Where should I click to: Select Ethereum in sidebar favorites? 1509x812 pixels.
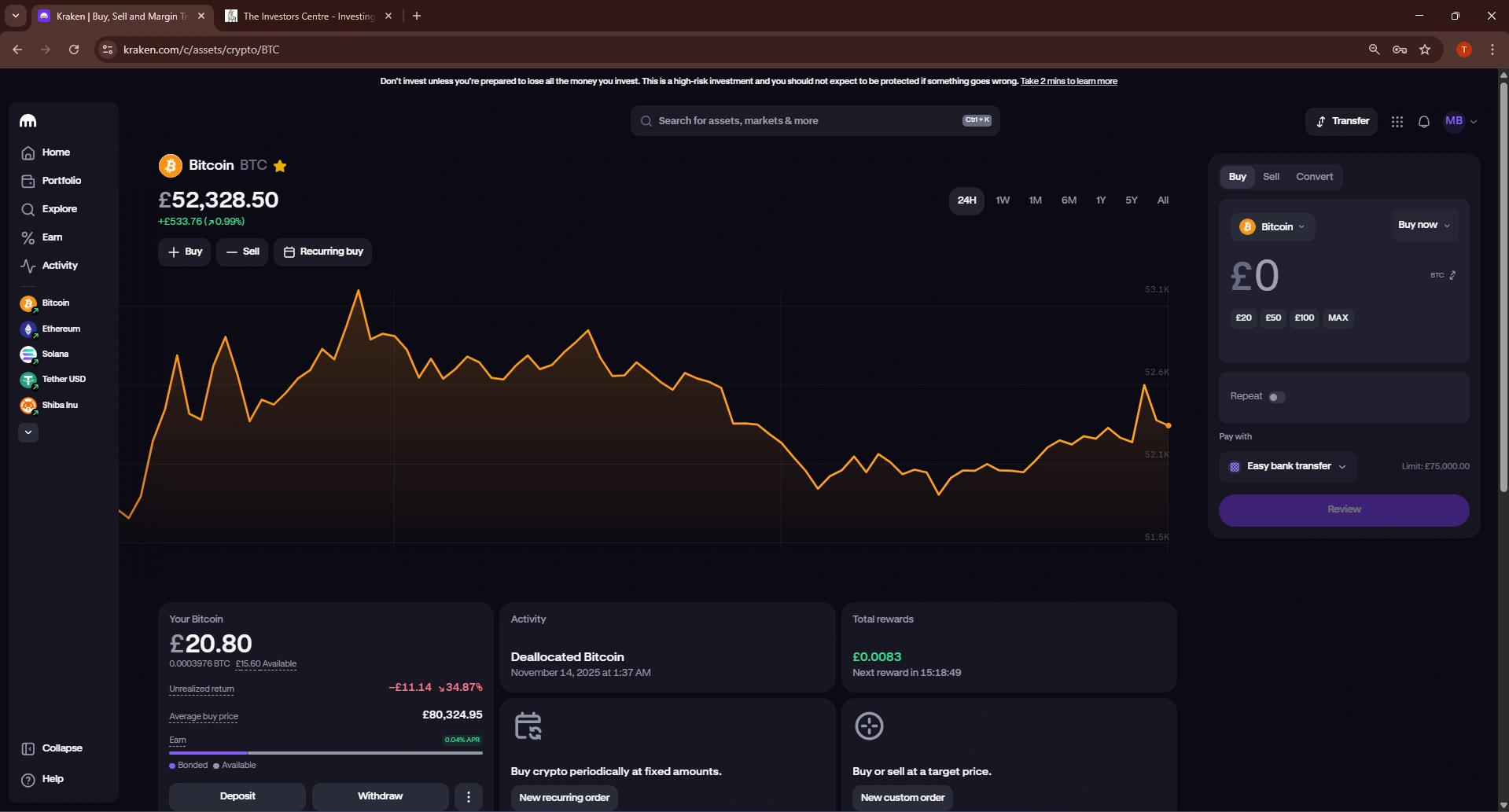[50, 329]
